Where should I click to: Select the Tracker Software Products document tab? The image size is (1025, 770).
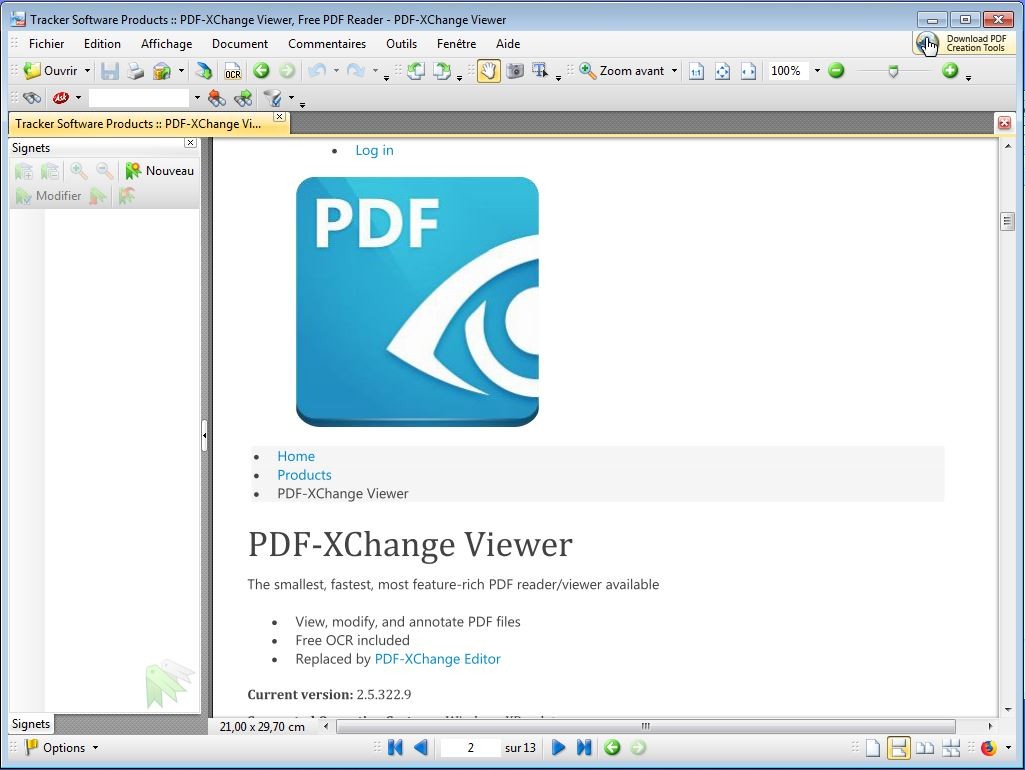click(x=140, y=124)
